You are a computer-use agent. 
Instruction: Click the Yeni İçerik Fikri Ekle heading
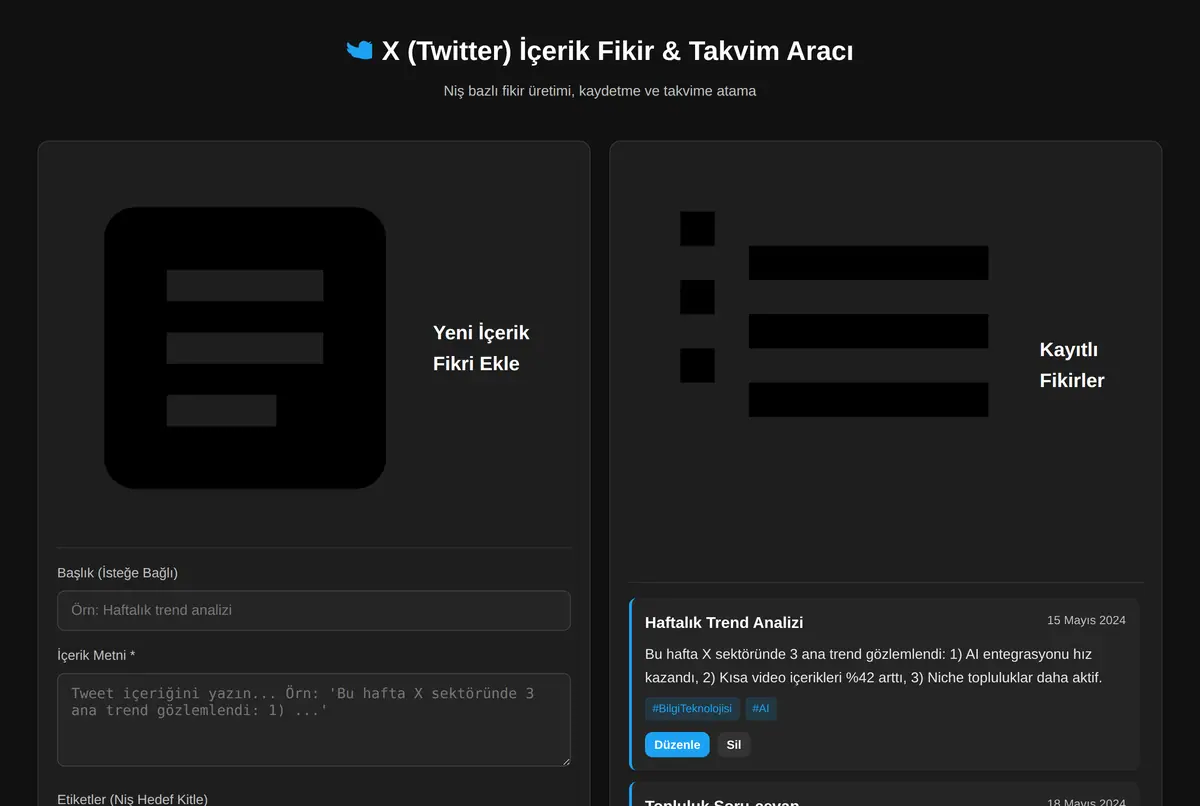[x=481, y=348]
